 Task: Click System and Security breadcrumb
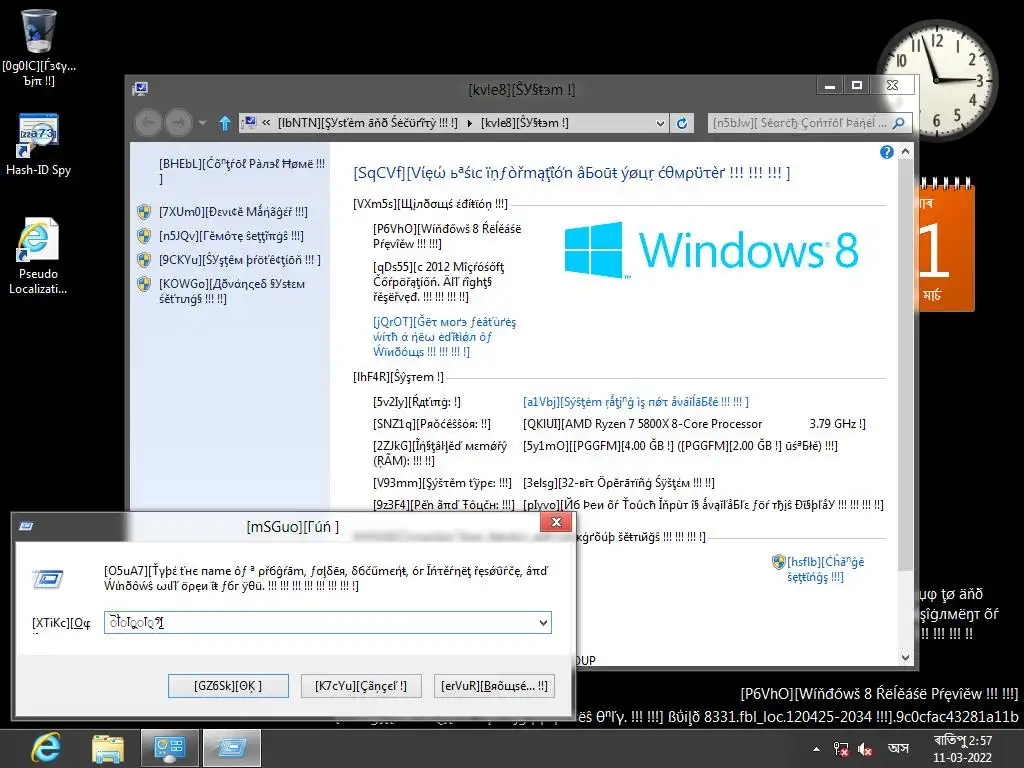[x=368, y=123]
